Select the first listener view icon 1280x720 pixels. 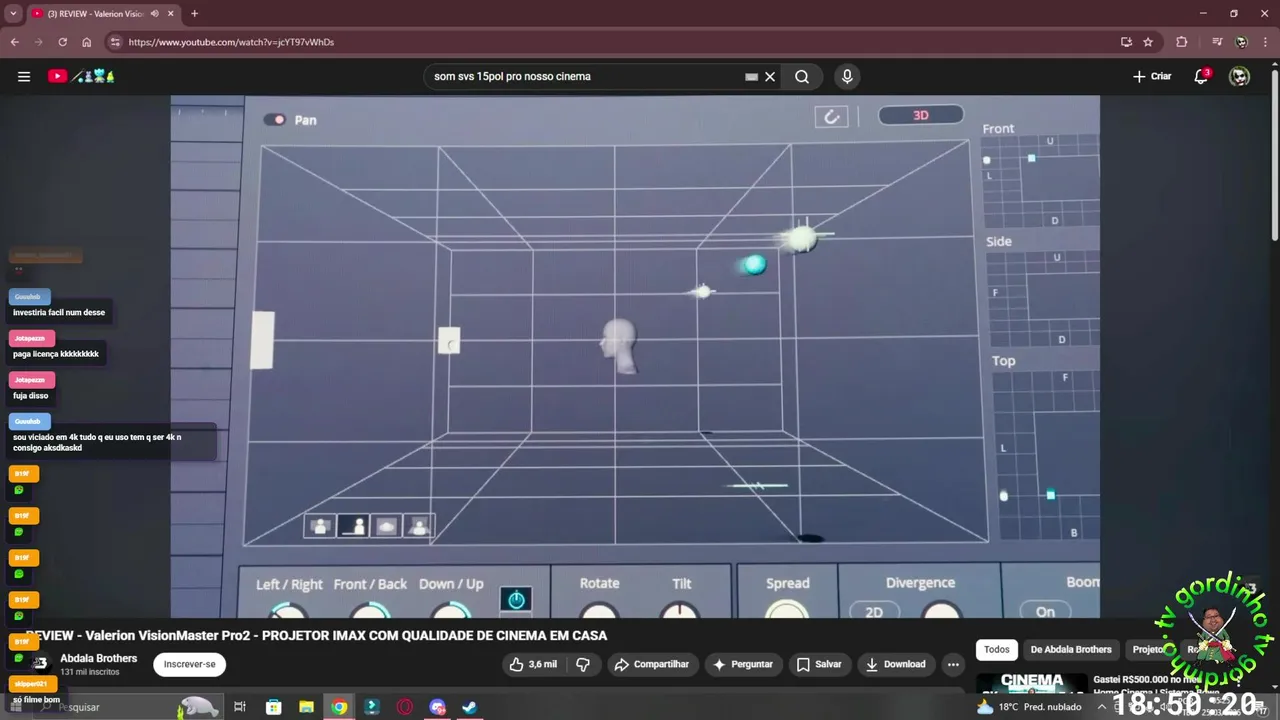tap(321, 526)
